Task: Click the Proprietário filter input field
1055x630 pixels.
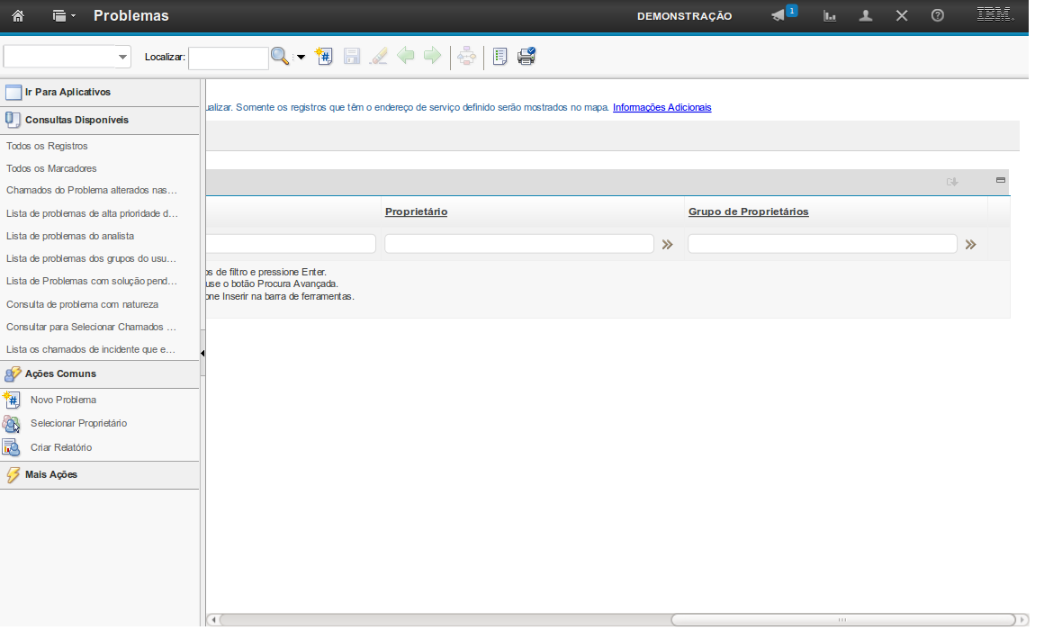Action: point(518,244)
